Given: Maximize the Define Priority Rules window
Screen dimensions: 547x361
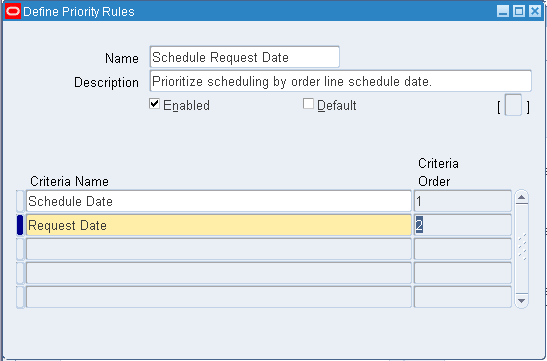Looking at the screenshot, I should tap(519, 11).
